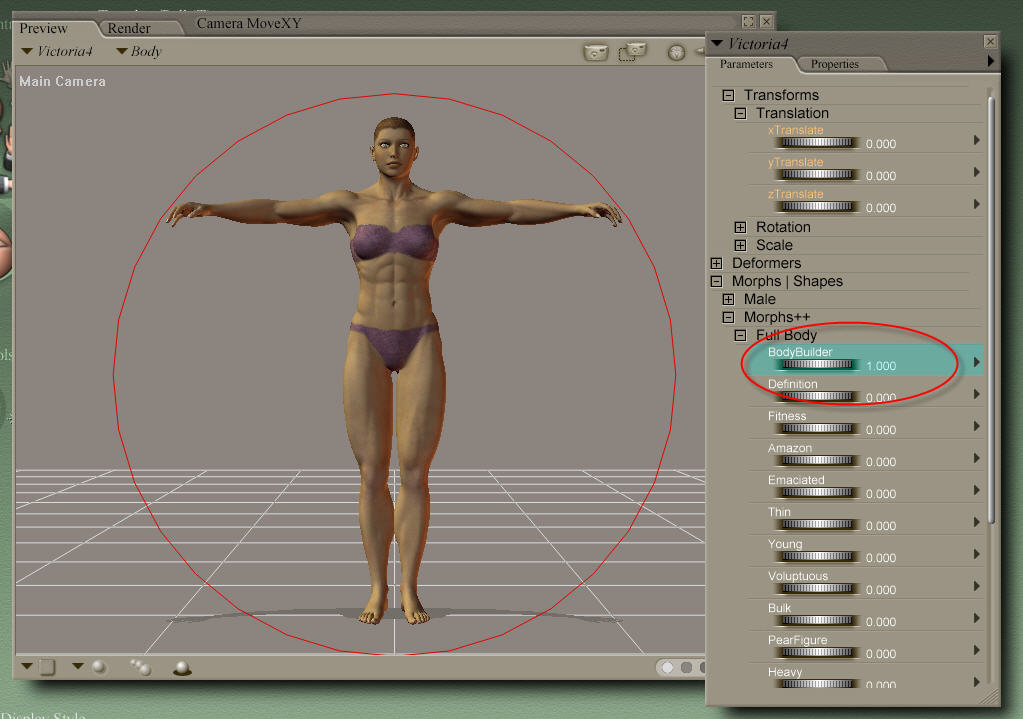Switch to the Render tab
1023x719 pixels.
click(129, 28)
